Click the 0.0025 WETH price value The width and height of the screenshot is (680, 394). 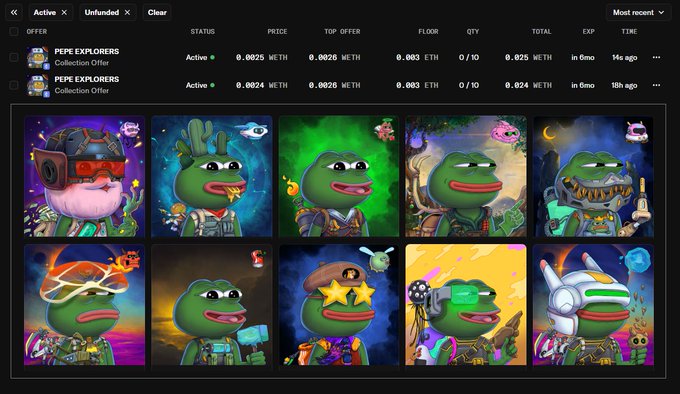262,57
